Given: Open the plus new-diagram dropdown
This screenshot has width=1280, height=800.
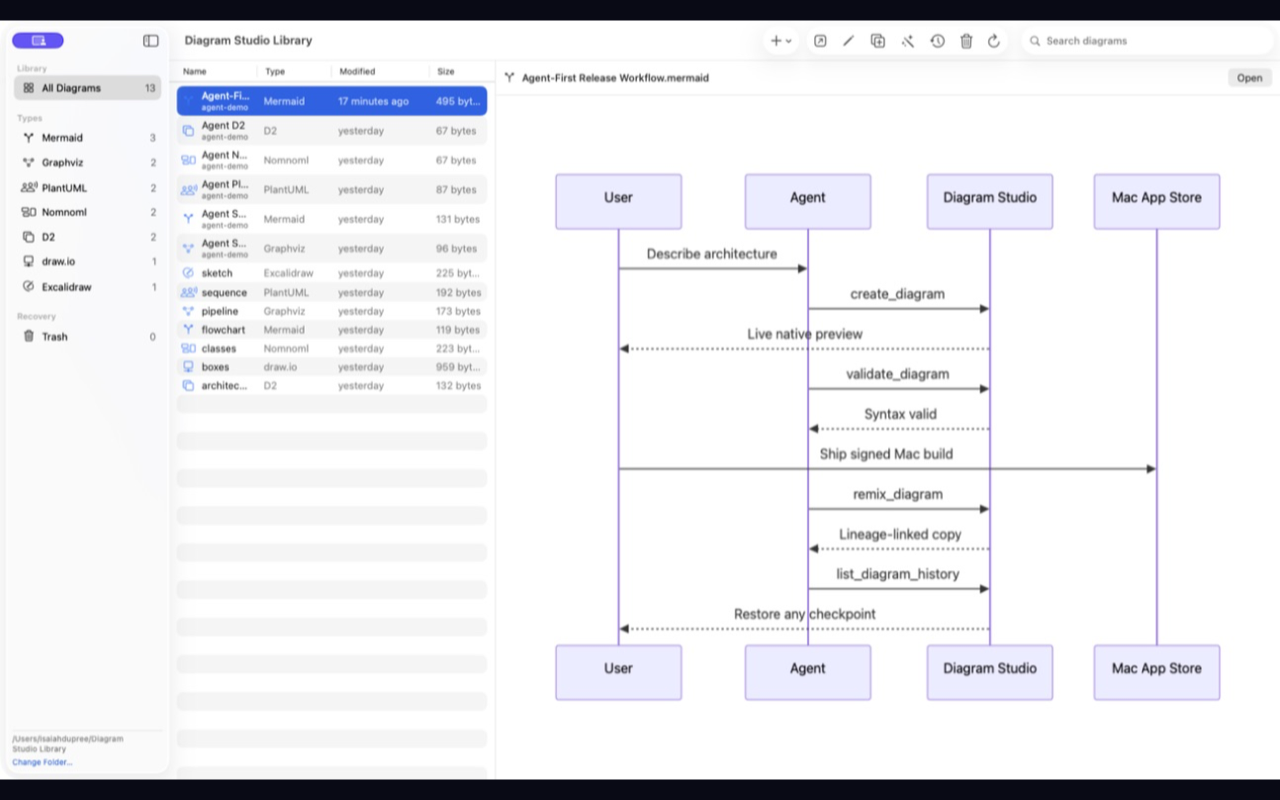Looking at the screenshot, I should coord(780,41).
